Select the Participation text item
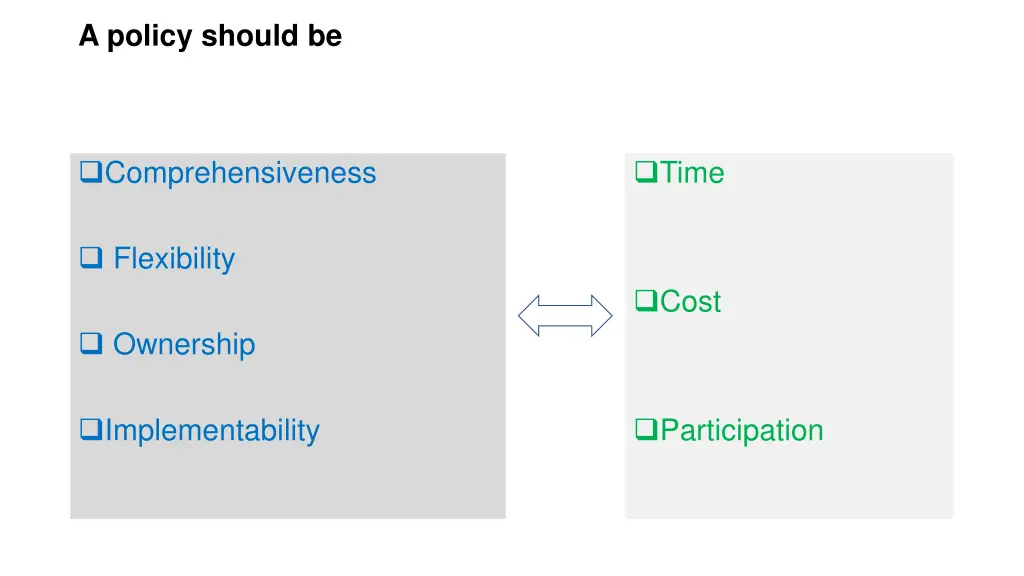 [x=742, y=431]
